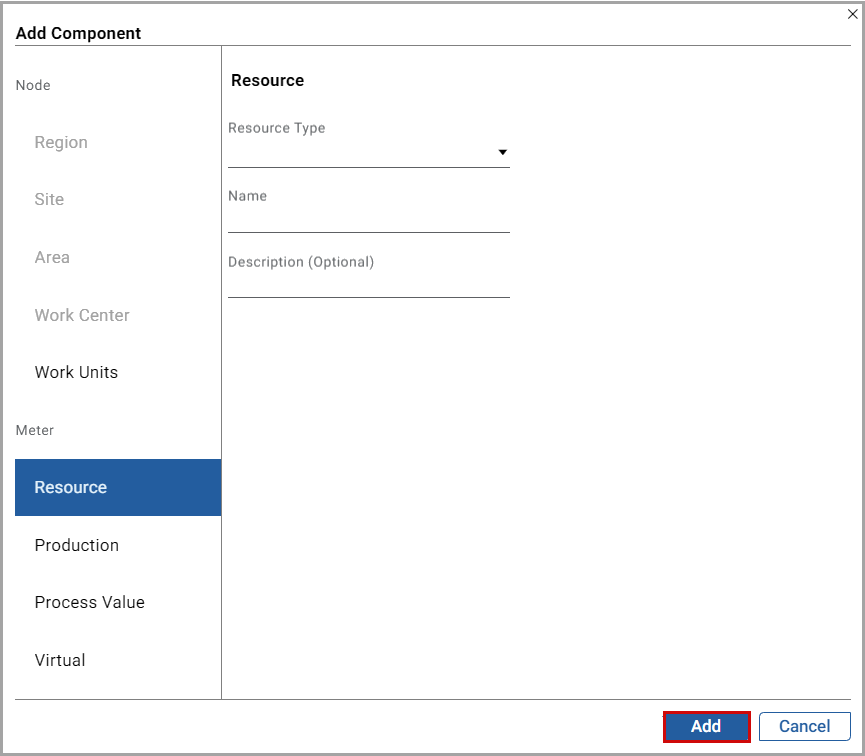
Task: Pick Work Center in the sidebar
Action: tap(82, 315)
